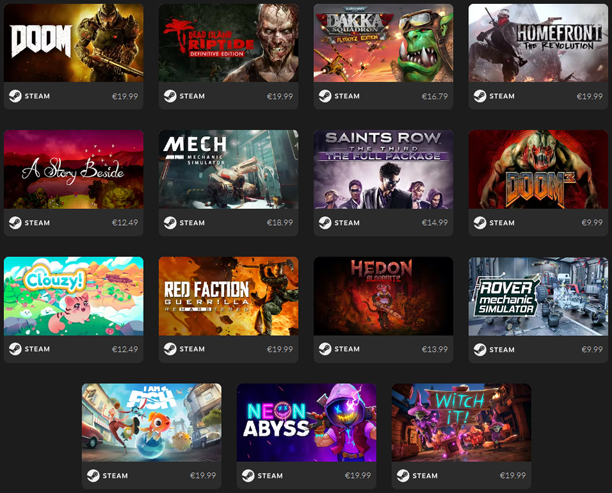
Task: Open the Clouzy! game thumbnail
Action: [x=74, y=296]
